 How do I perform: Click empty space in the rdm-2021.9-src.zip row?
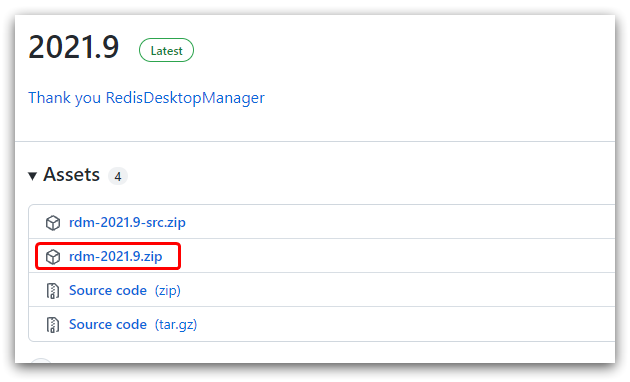[x=402, y=222]
